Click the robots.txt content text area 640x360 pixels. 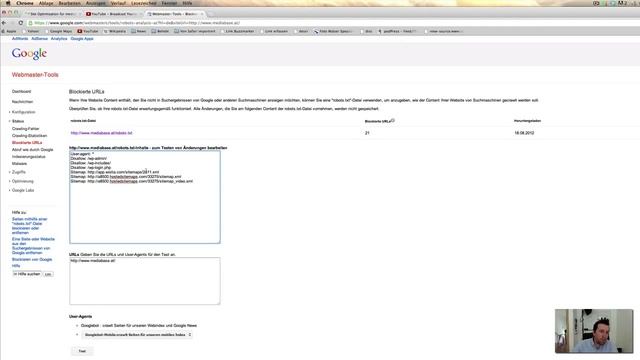tap(145, 197)
